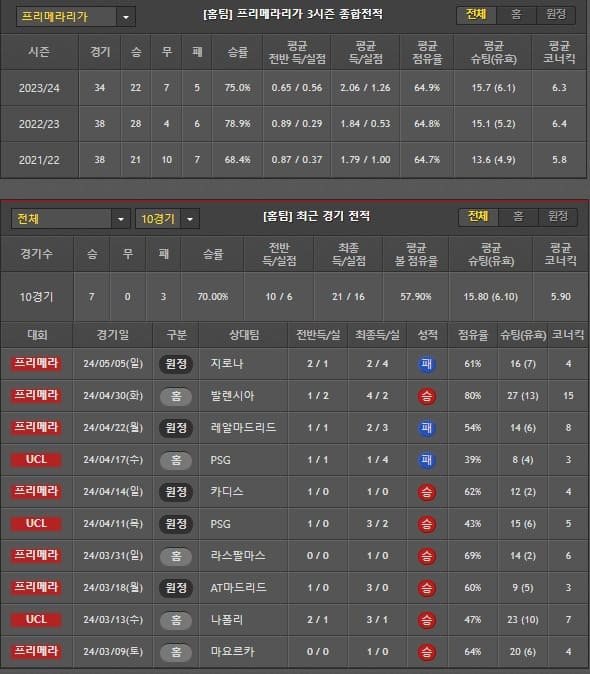This screenshot has height=674, width=590.
Task: Click opponent name 레알마드리드
Action: pos(243,427)
